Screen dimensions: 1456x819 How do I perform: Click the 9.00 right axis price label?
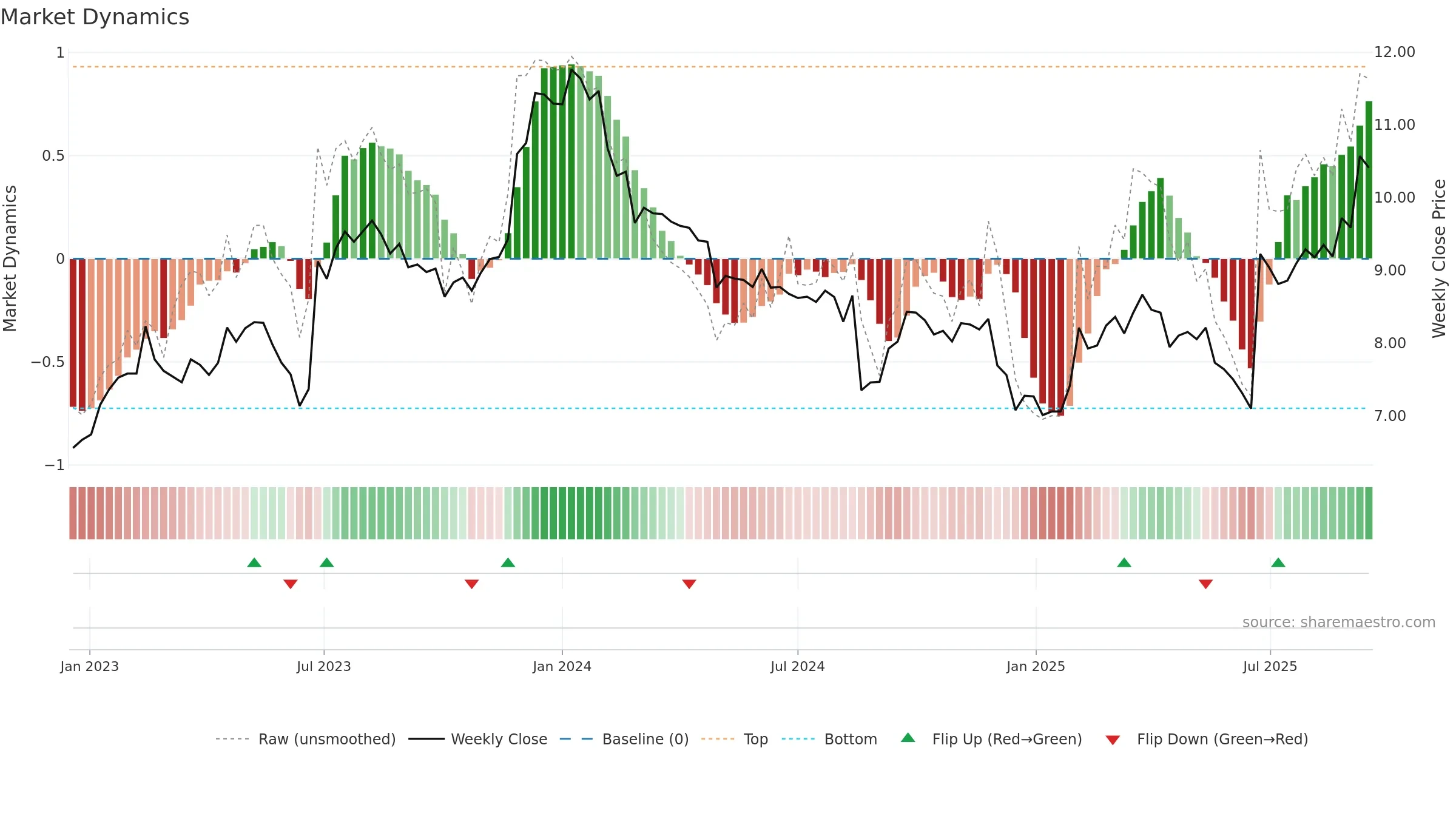(x=1390, y=271)
